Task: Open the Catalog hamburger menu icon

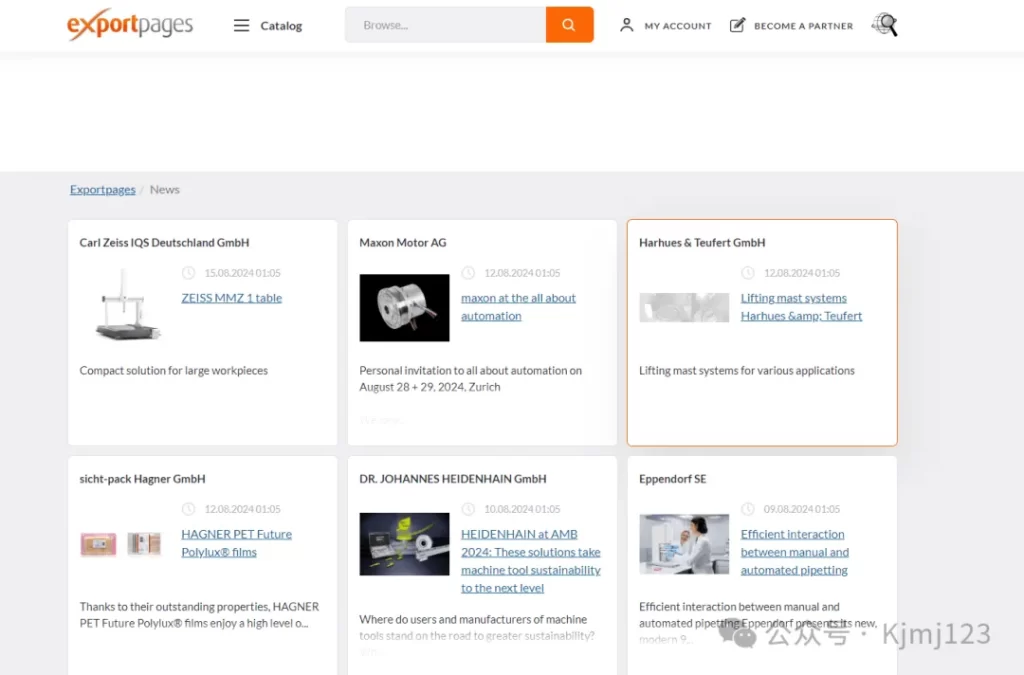Action: pos(242,25)
